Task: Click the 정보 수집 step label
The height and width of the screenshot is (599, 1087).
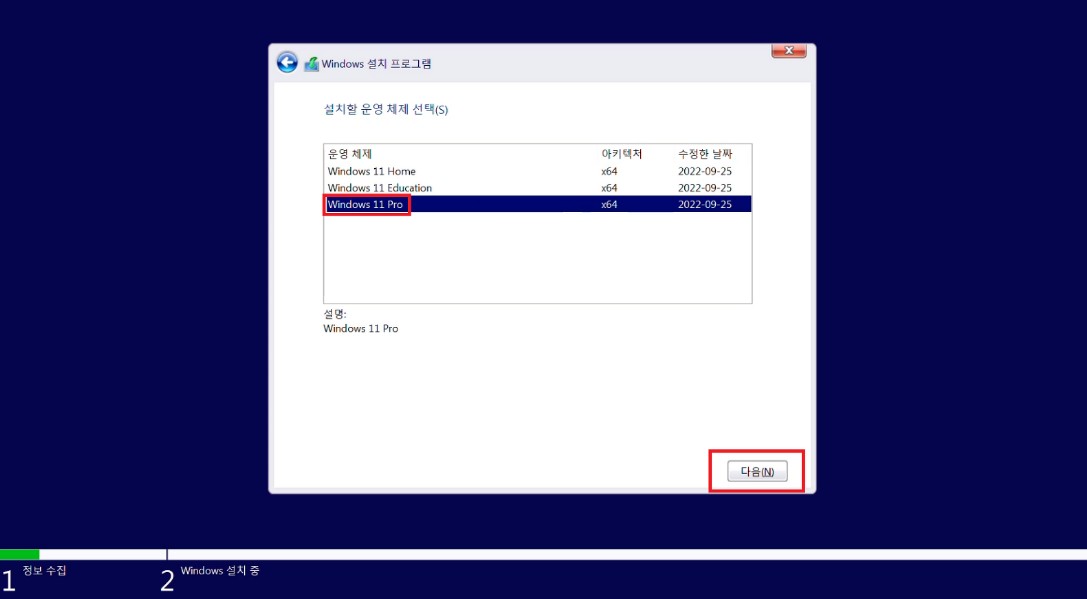Action: [44, 571]
